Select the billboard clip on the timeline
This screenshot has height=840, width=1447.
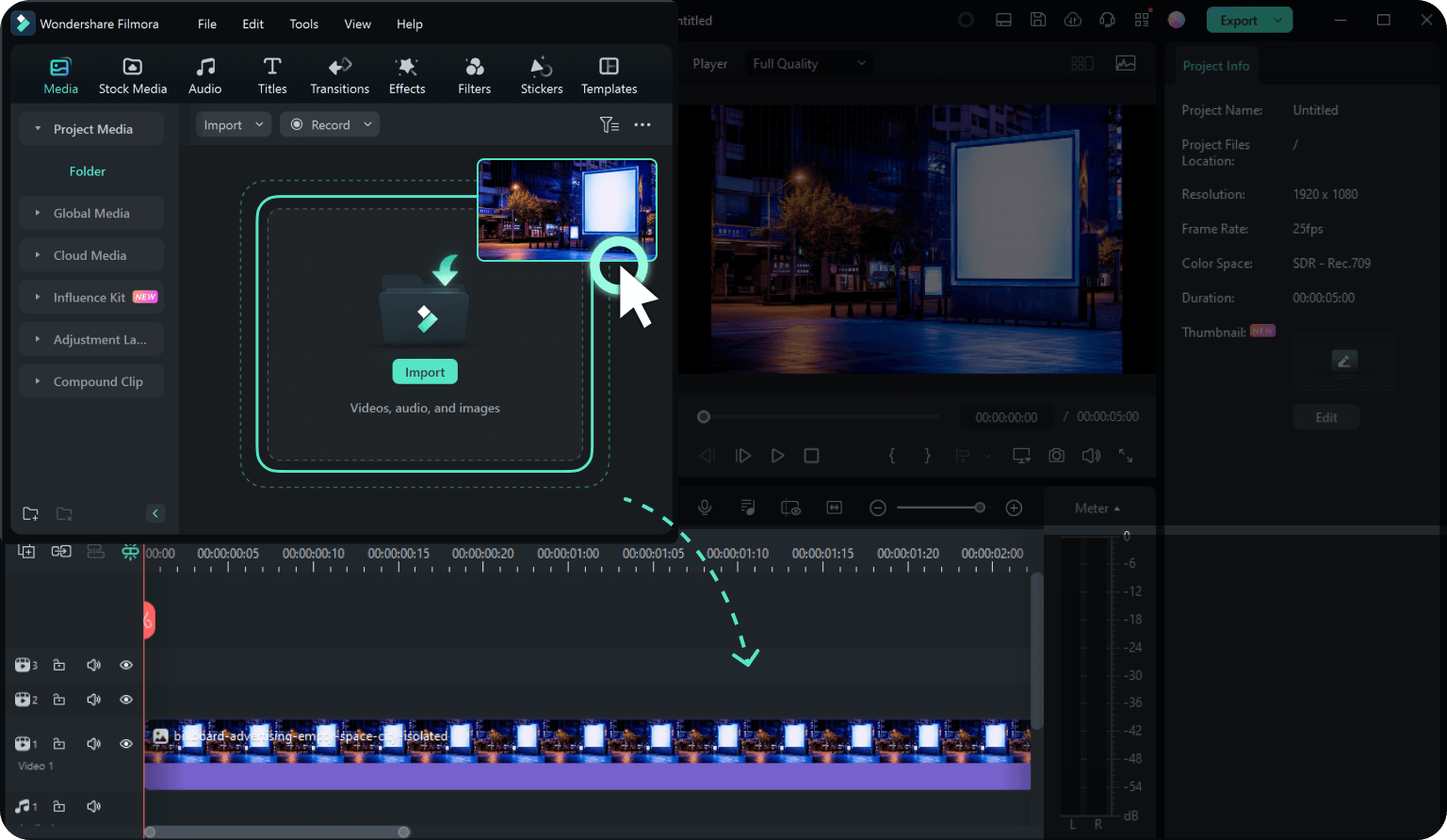coord(587,755)
